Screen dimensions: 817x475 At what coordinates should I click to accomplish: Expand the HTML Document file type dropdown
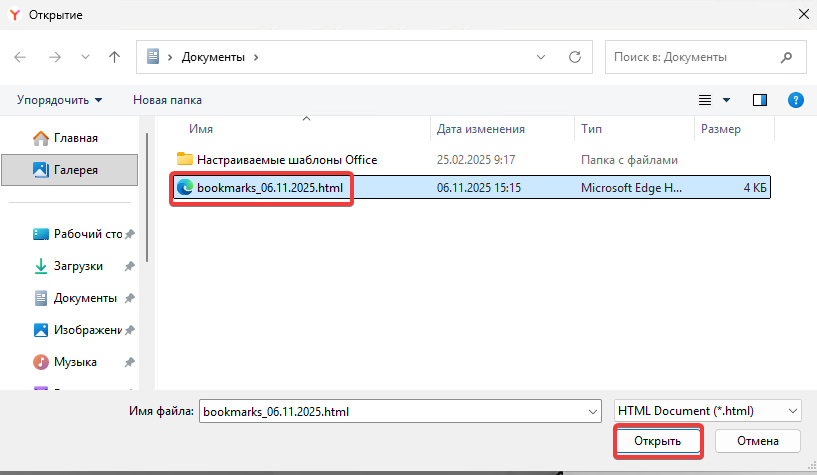pos(706,411)
